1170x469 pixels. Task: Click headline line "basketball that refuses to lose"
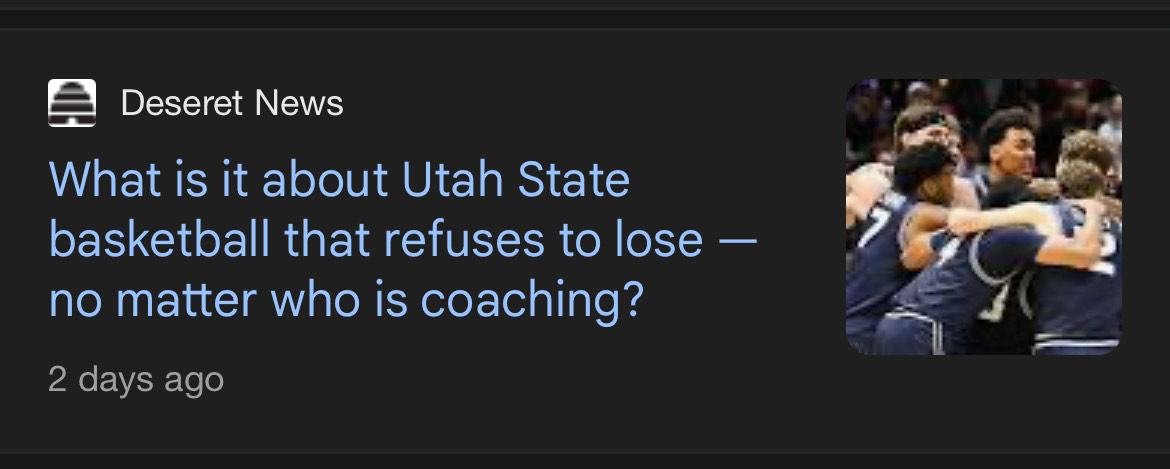point(376,240)
